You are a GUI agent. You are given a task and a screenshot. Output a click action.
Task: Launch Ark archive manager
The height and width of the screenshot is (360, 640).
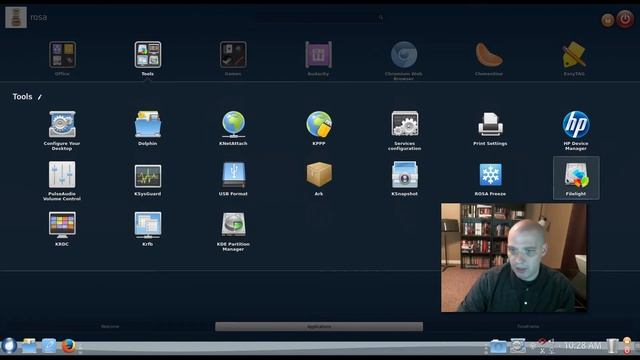coord(319,179)
